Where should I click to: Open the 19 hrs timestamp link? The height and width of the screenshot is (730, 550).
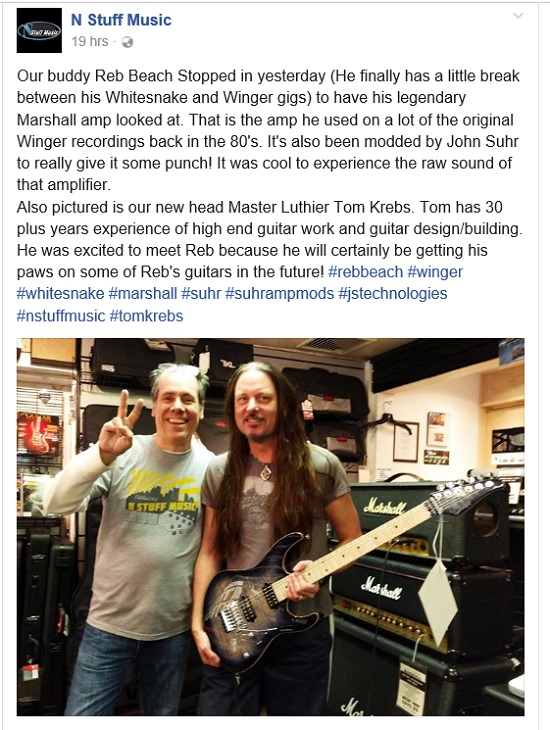tap(89, 41)
